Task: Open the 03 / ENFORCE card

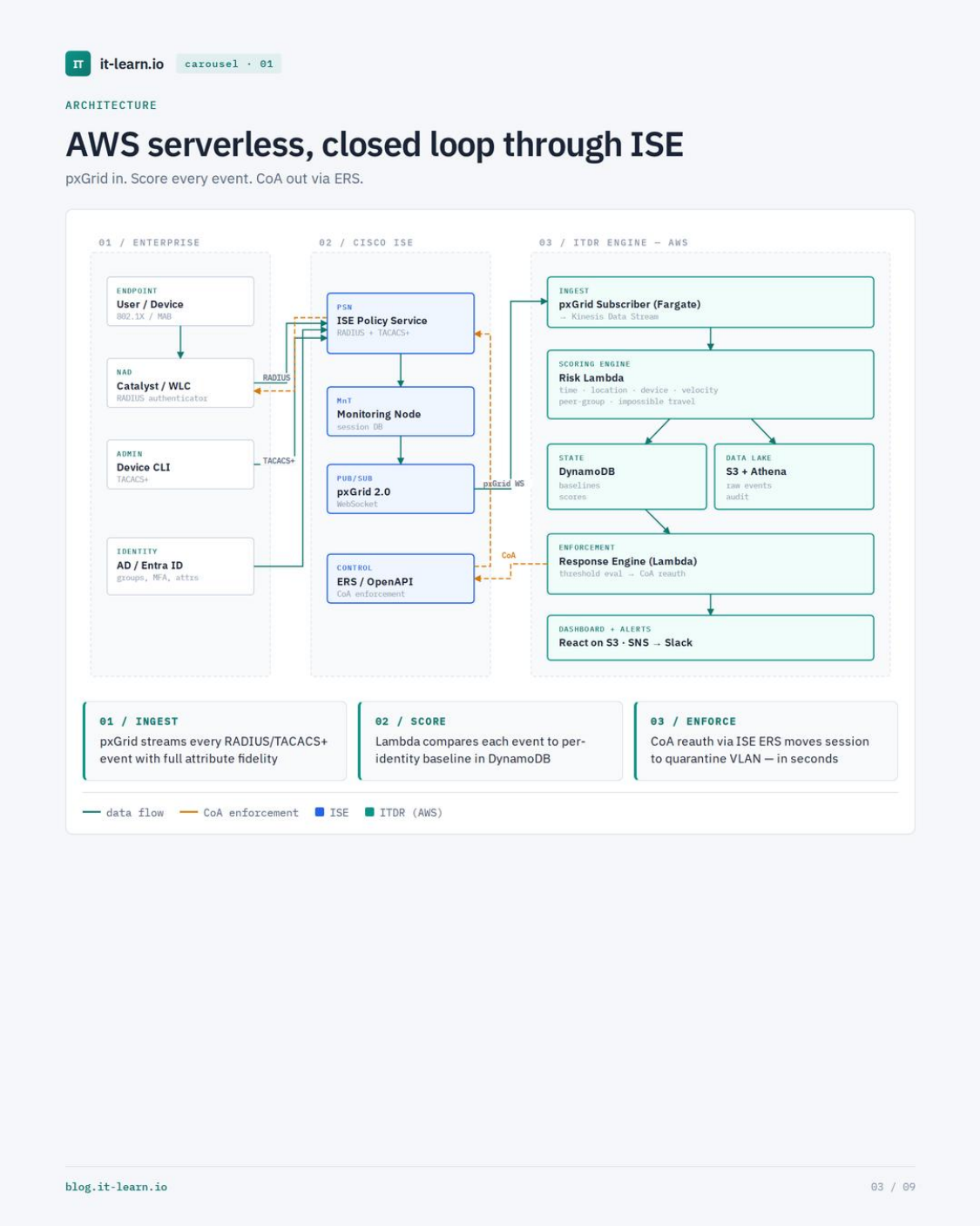Action: click(767, 741)
